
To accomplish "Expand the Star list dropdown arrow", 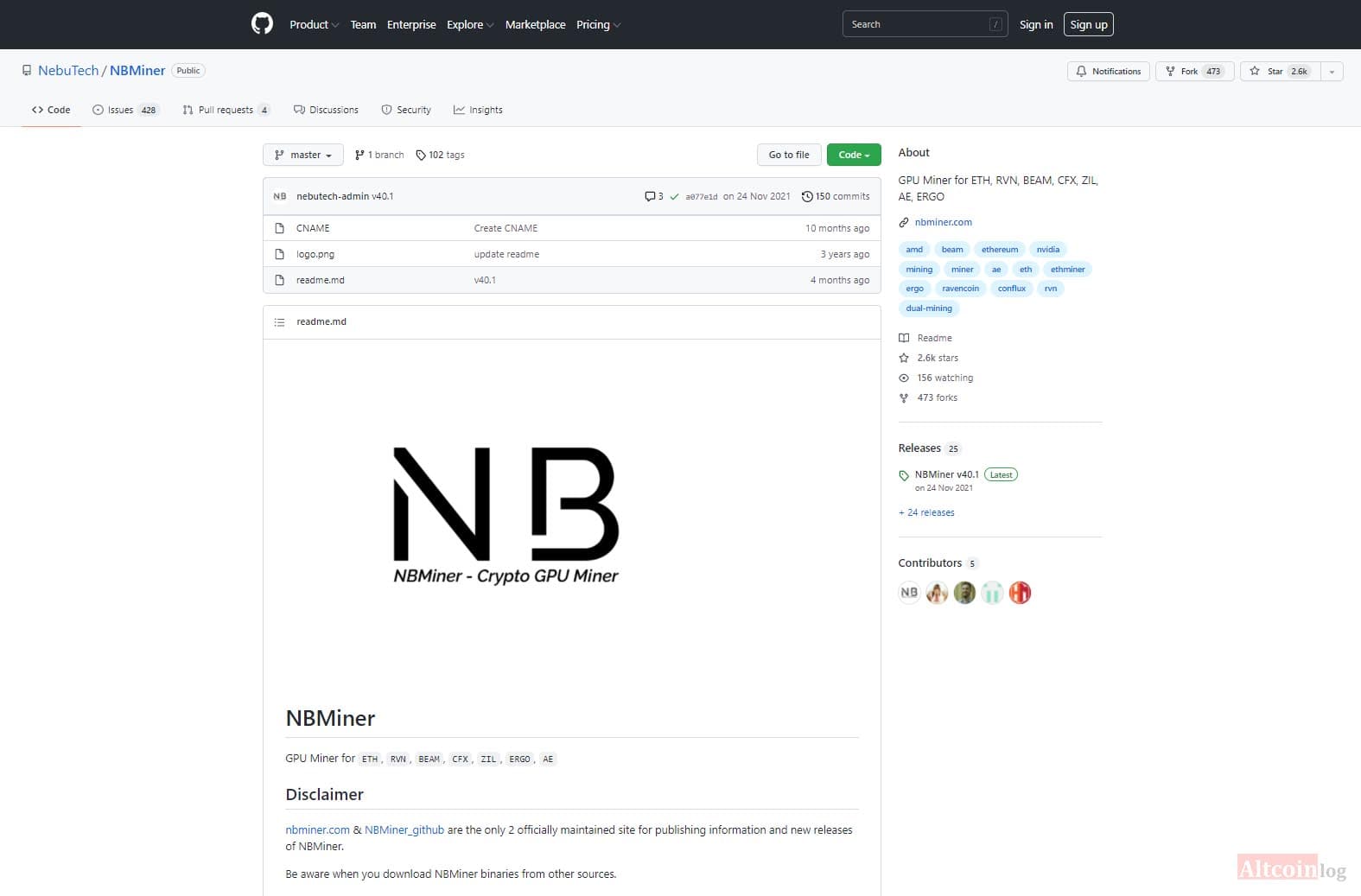I will (1332, 72).
